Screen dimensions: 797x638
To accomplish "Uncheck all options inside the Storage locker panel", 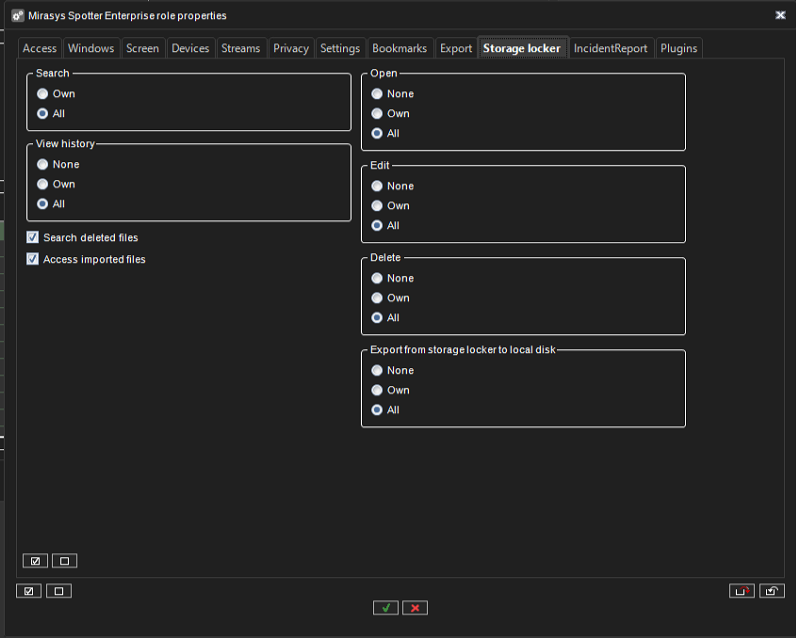I will click(x=64, y=561).
